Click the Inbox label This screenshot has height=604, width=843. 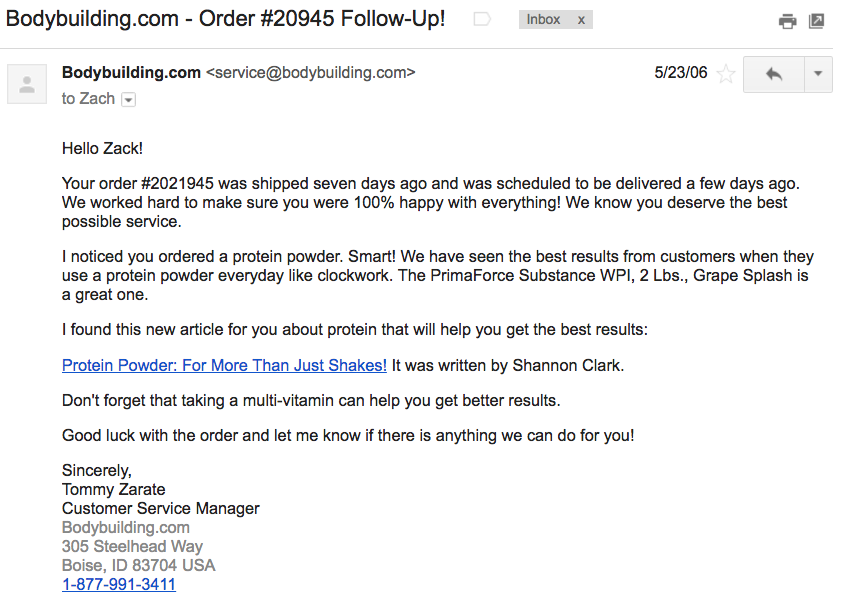pyautogui.click(x=545, y=19)
